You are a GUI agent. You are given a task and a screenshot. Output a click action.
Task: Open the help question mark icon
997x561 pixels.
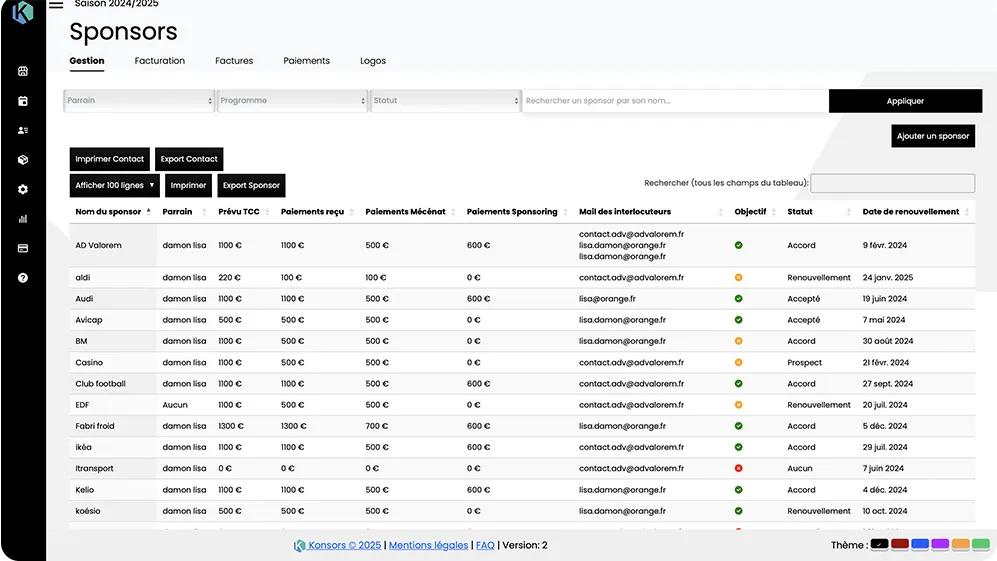[x=23, y=278]
